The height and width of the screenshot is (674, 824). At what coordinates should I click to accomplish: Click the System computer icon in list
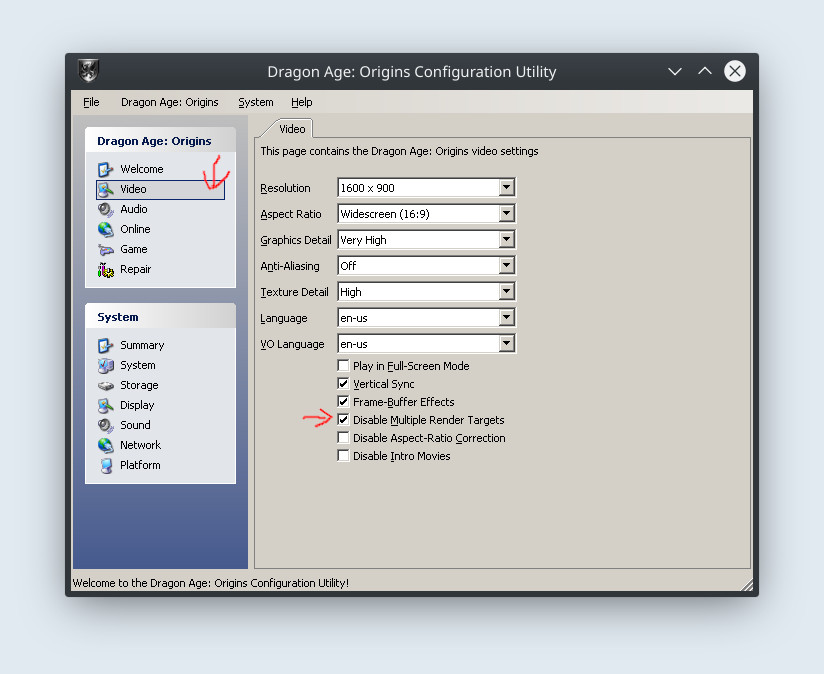[x=106, y=365]
